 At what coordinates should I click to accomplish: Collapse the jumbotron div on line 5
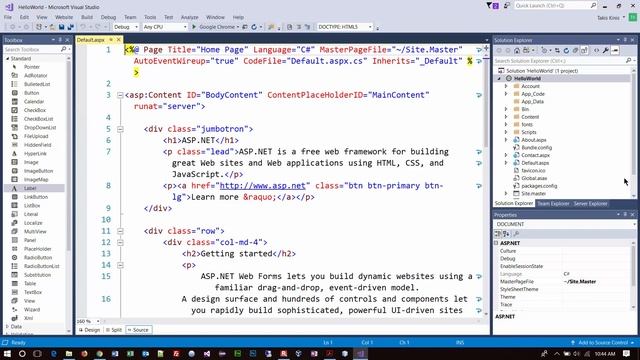tap(120, 129)
